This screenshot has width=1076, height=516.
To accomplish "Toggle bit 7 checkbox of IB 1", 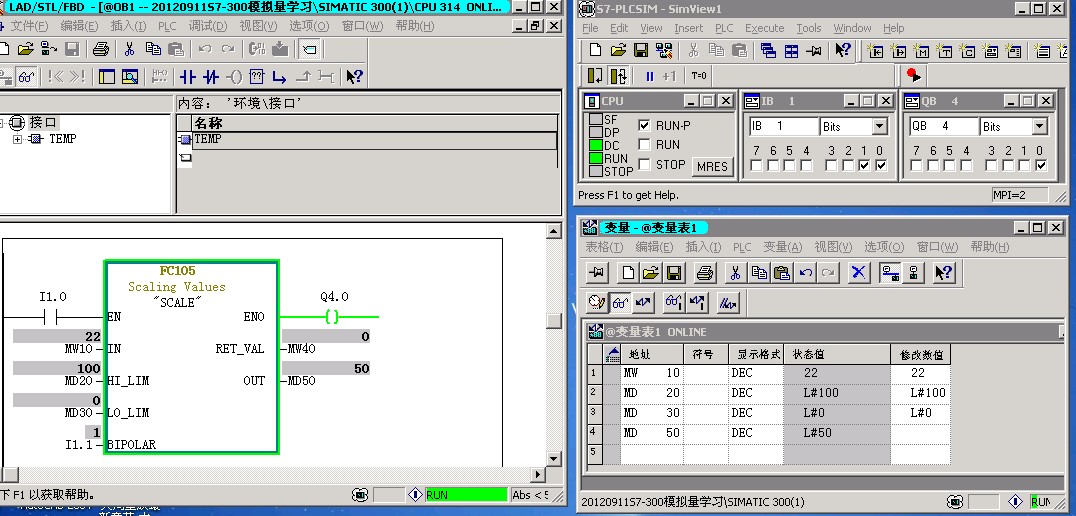I will click(x=757, y=166).
